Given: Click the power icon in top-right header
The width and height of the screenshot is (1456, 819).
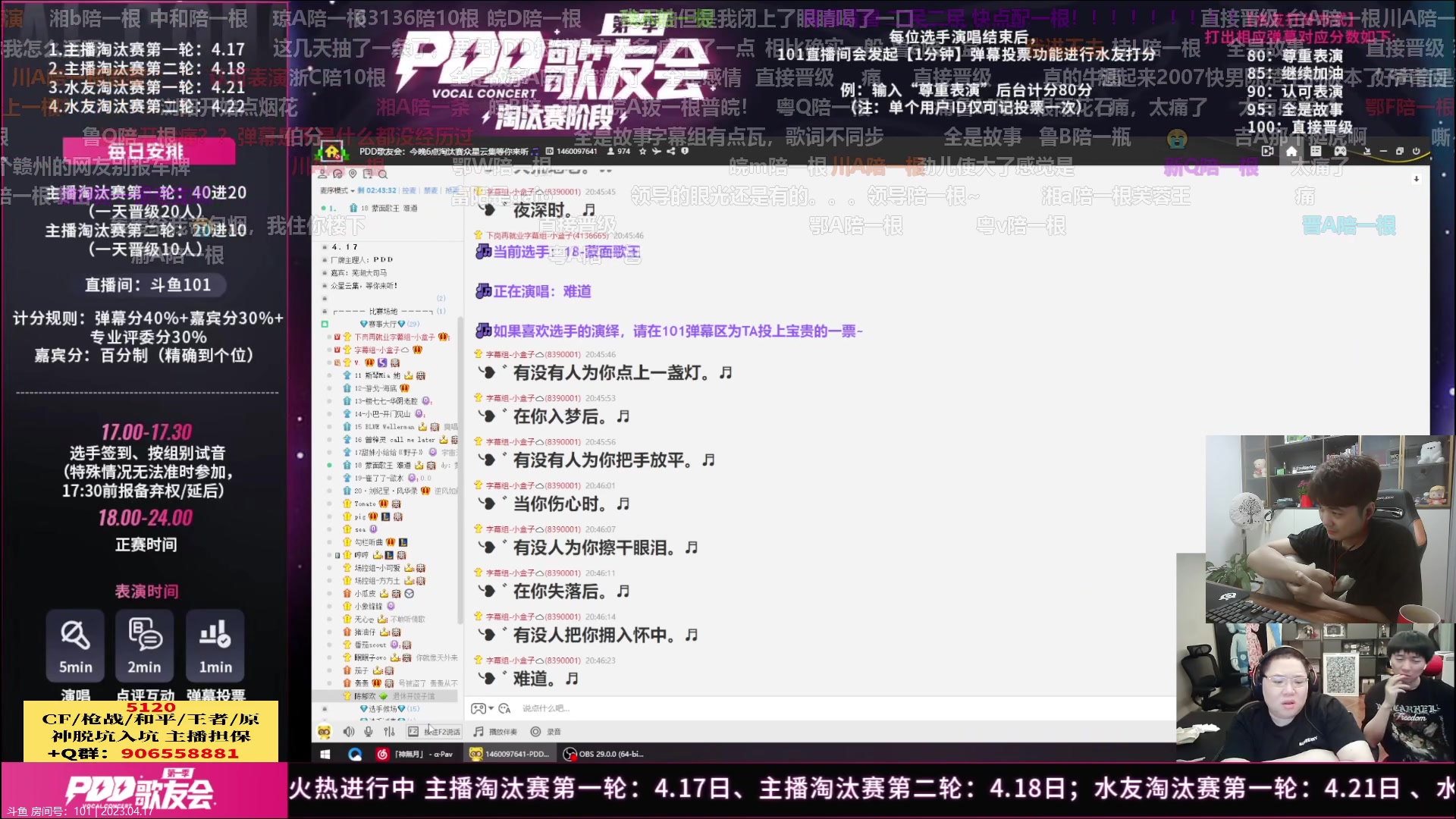Looking at the screenshot, I should (x=1416, y=151).
